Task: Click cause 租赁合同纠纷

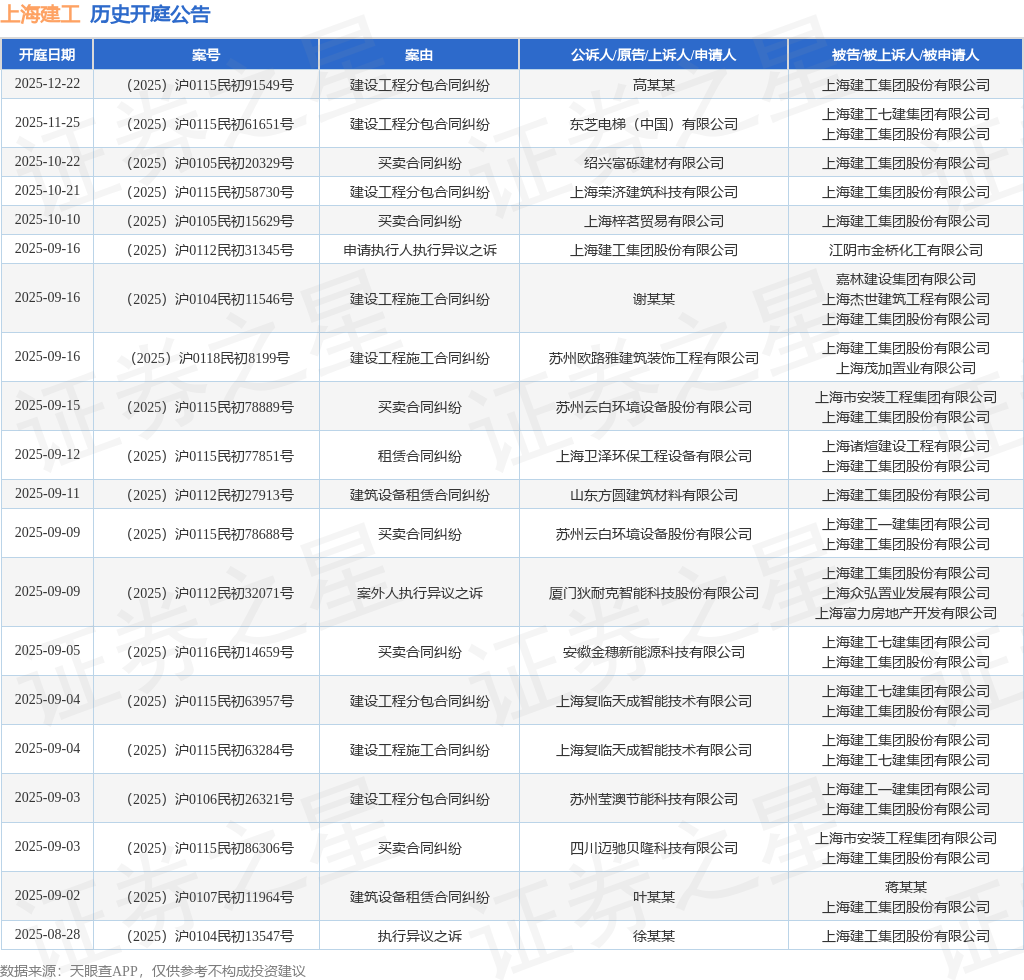Action: point(420,456)
